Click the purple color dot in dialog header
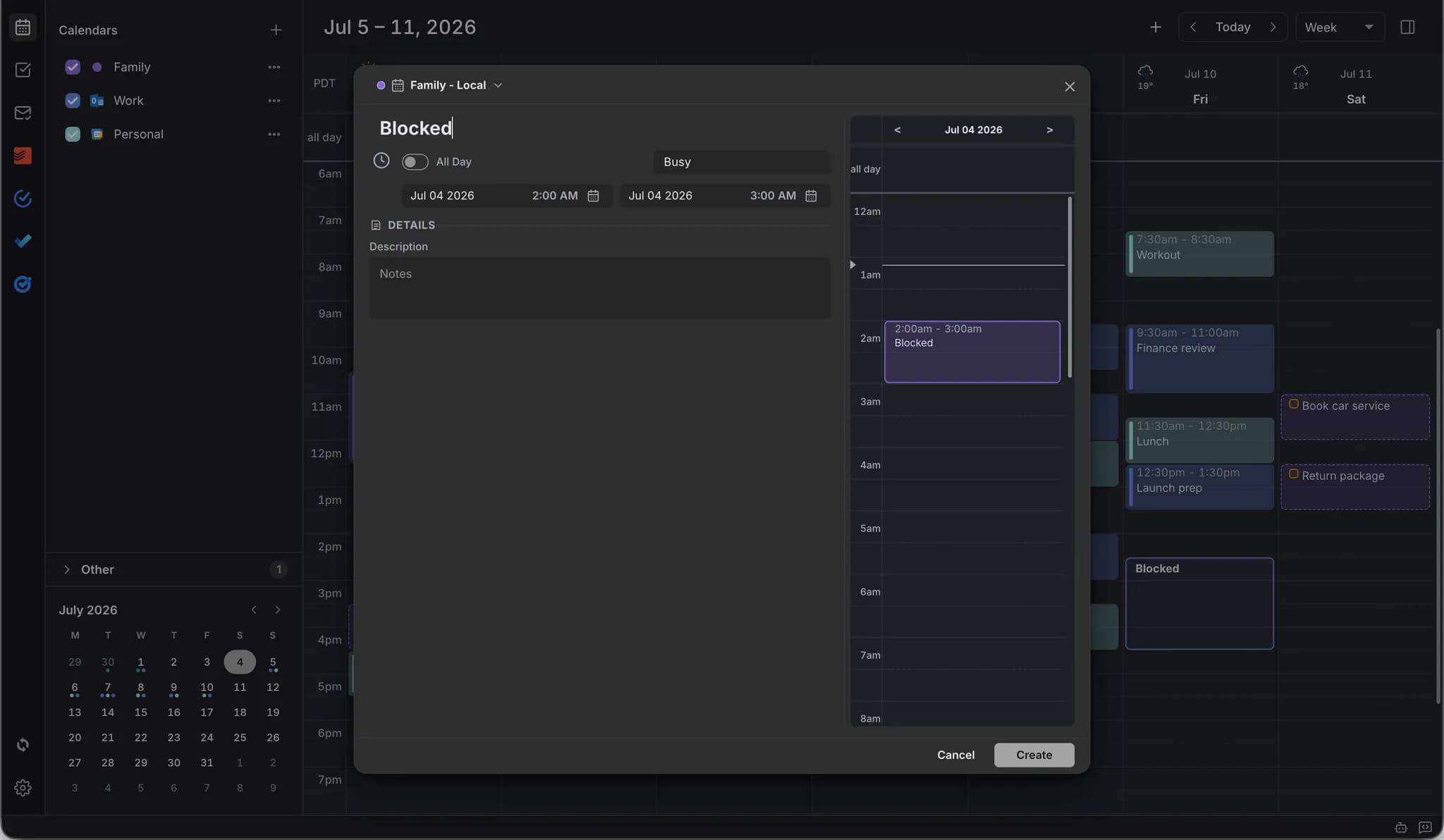This screenshot has height=840, width=1444. pyautogui.click(x=381, y=85)
